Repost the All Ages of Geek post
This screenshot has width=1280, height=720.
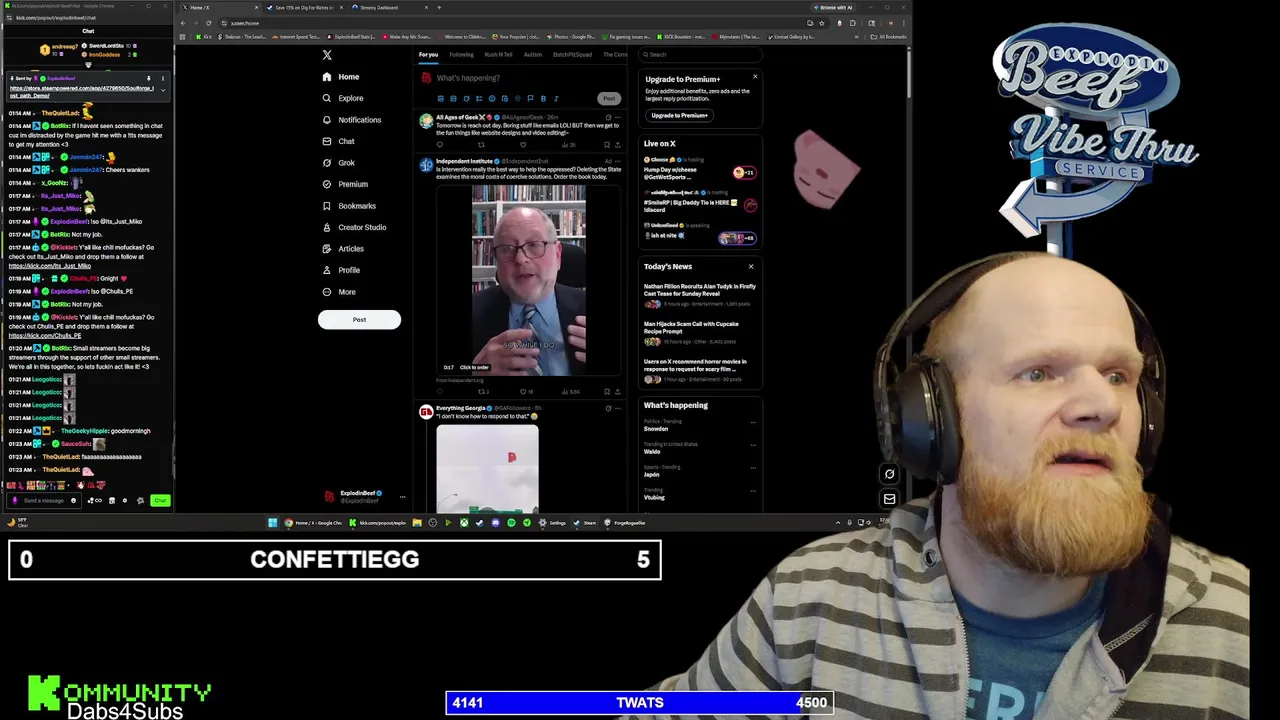pyautogui.click(x=481, y=145)
